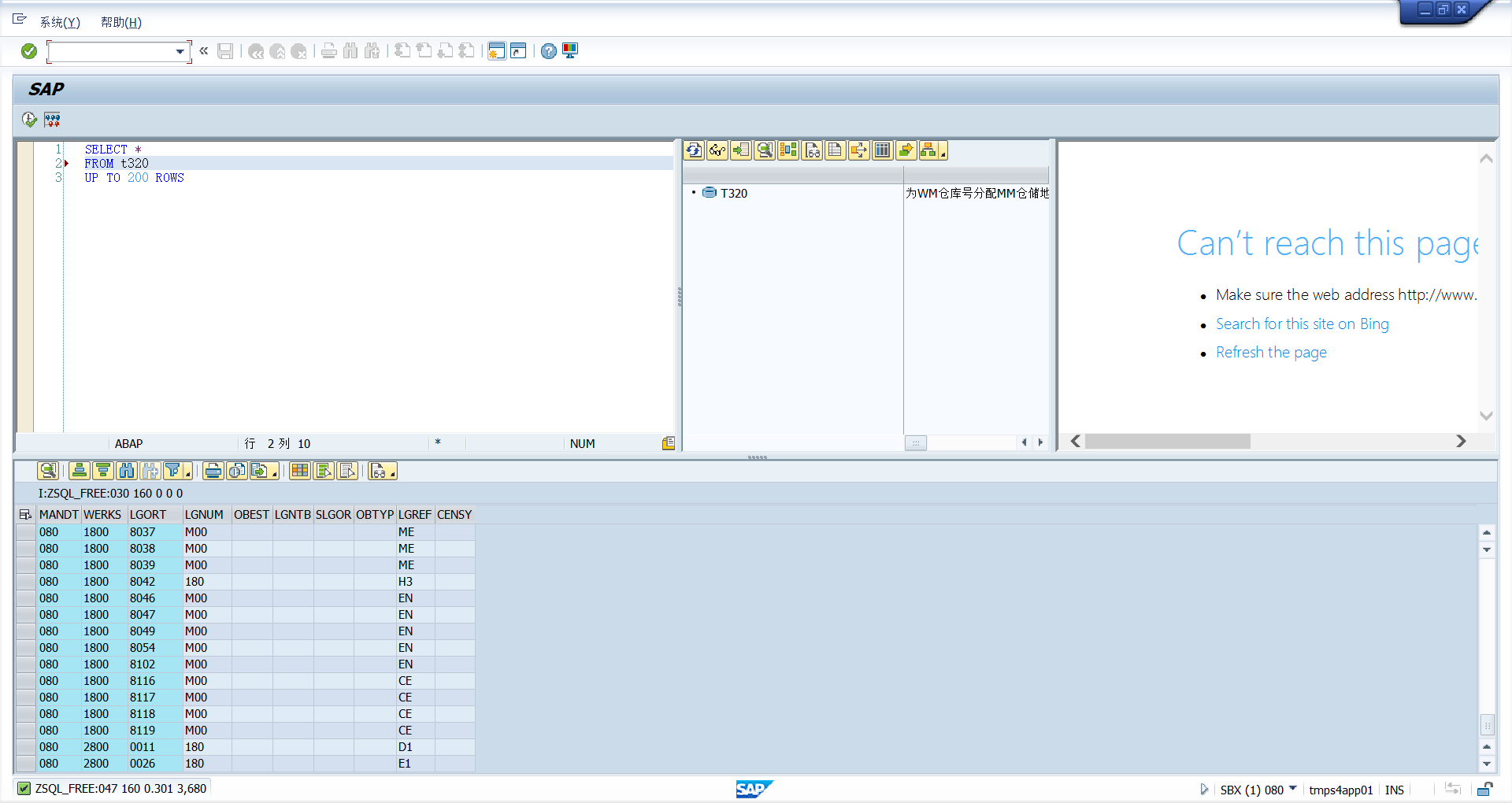This screenshot has width=1512, height=803.
Task: Collapse the command field with the double chevron
Action: pyautogui.click(x=204, y=51)
